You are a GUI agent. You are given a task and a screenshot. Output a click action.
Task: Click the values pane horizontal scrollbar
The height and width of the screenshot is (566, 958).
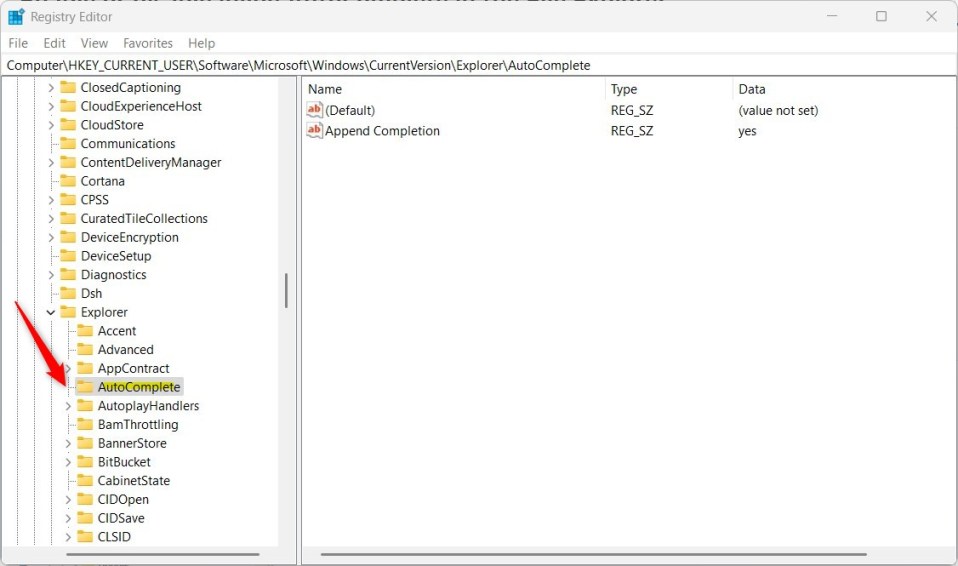[593, 554]
